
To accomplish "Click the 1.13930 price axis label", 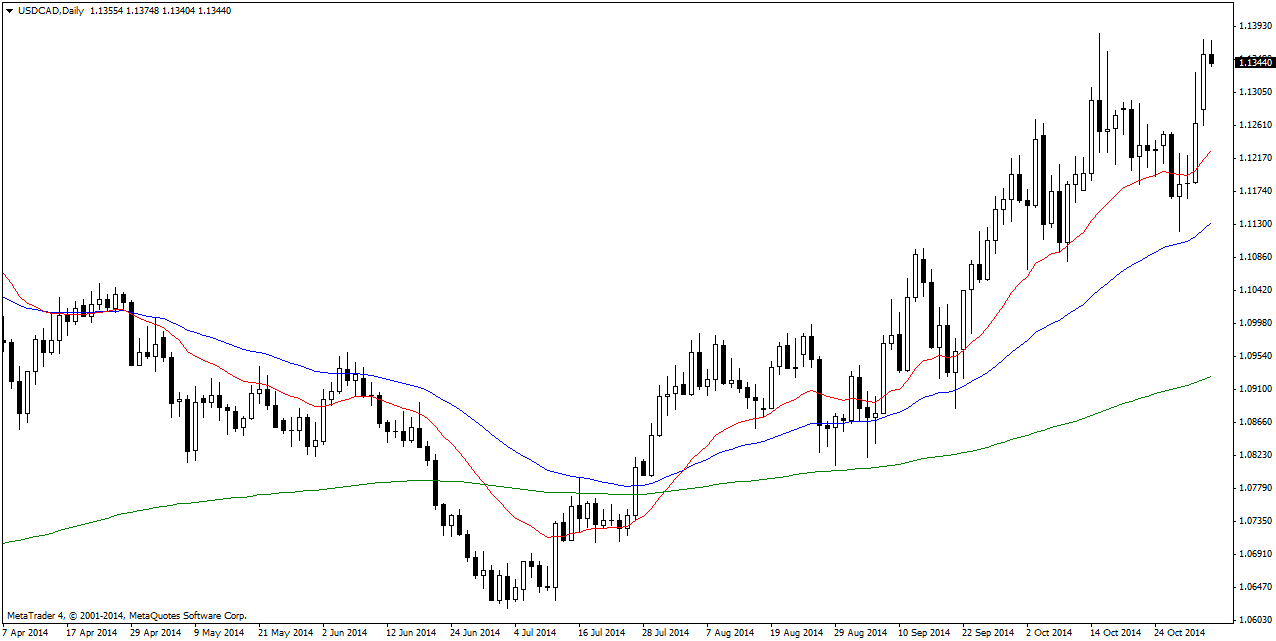I will pyautogui.click(x=1254, y=25).
